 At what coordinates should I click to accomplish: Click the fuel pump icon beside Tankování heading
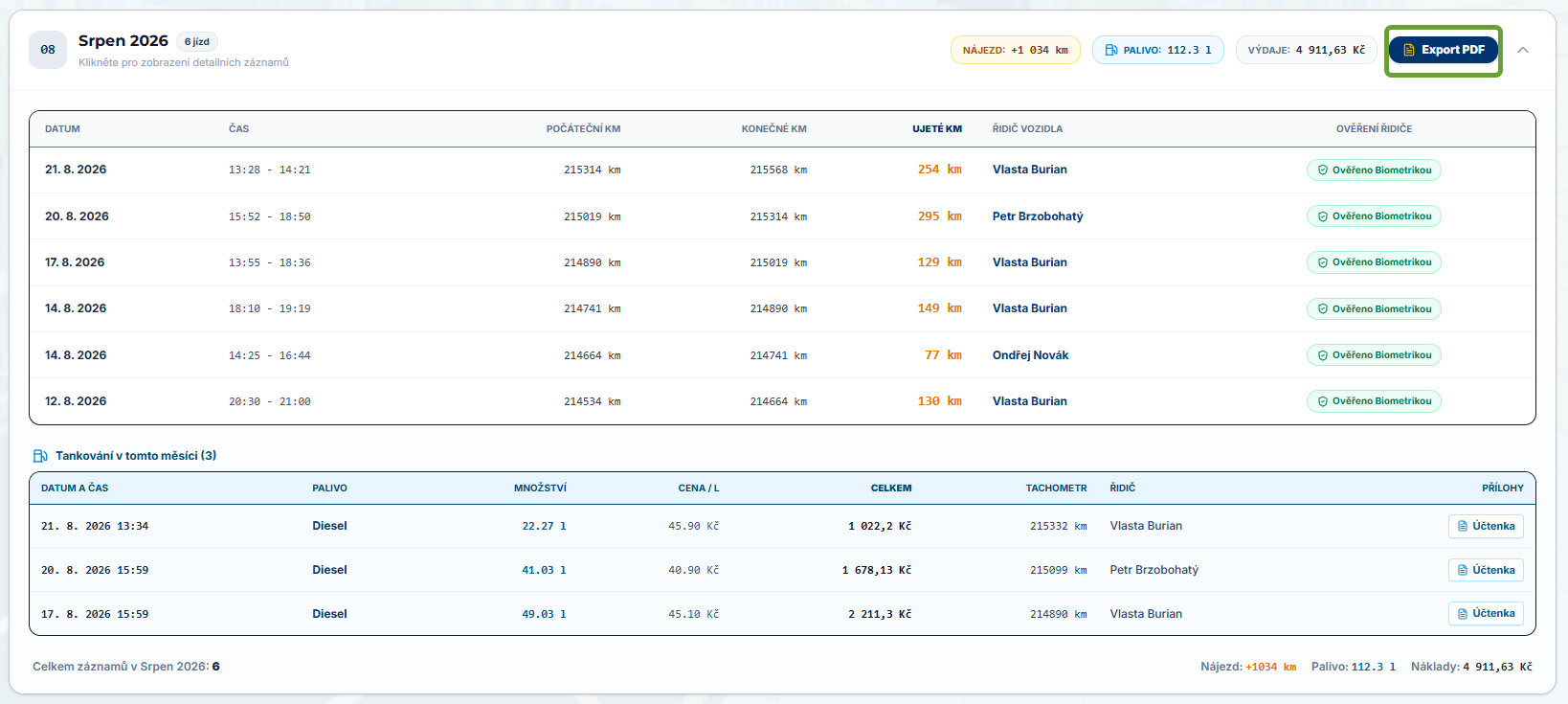click(x=40, y=456)
